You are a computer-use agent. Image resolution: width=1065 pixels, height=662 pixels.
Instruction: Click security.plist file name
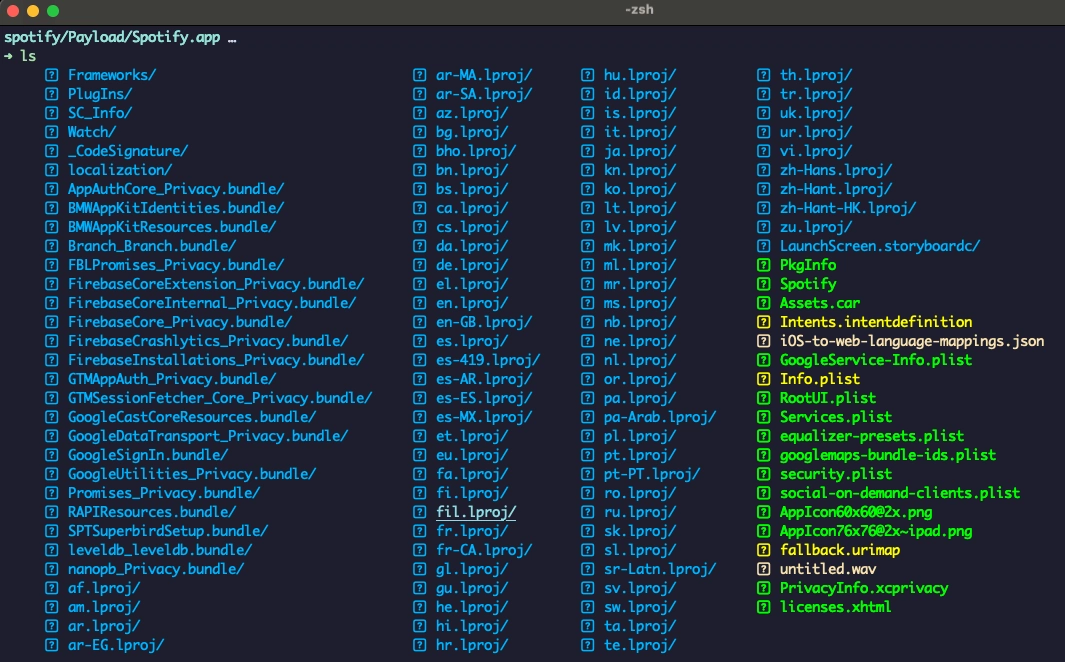click(836, 474)
